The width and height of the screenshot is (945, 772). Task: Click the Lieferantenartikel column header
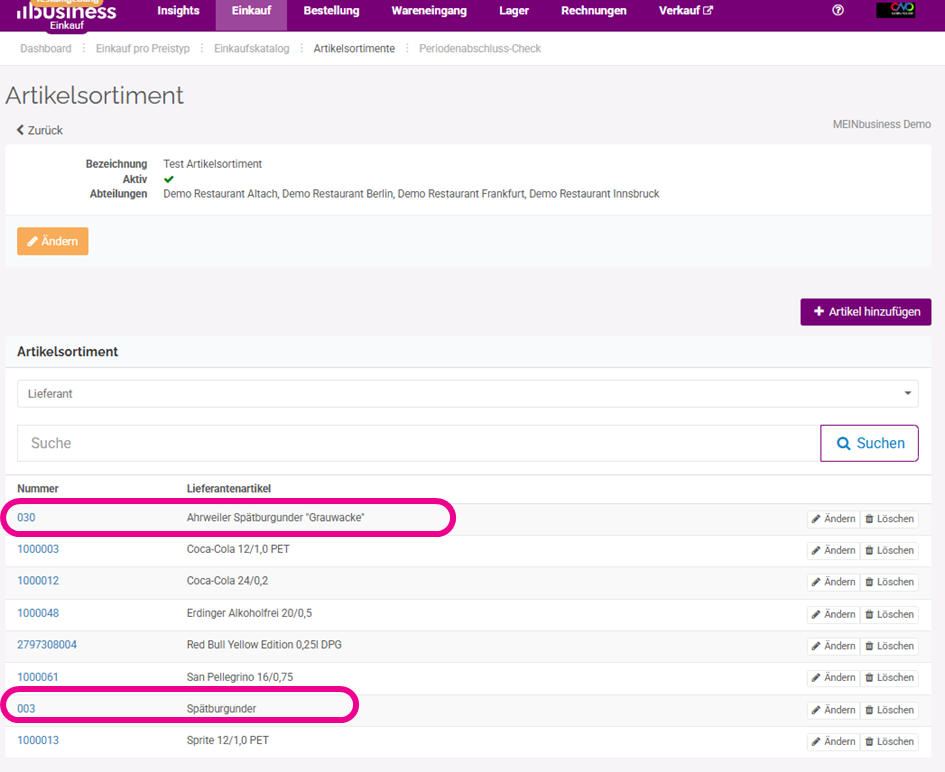point(229,489)
